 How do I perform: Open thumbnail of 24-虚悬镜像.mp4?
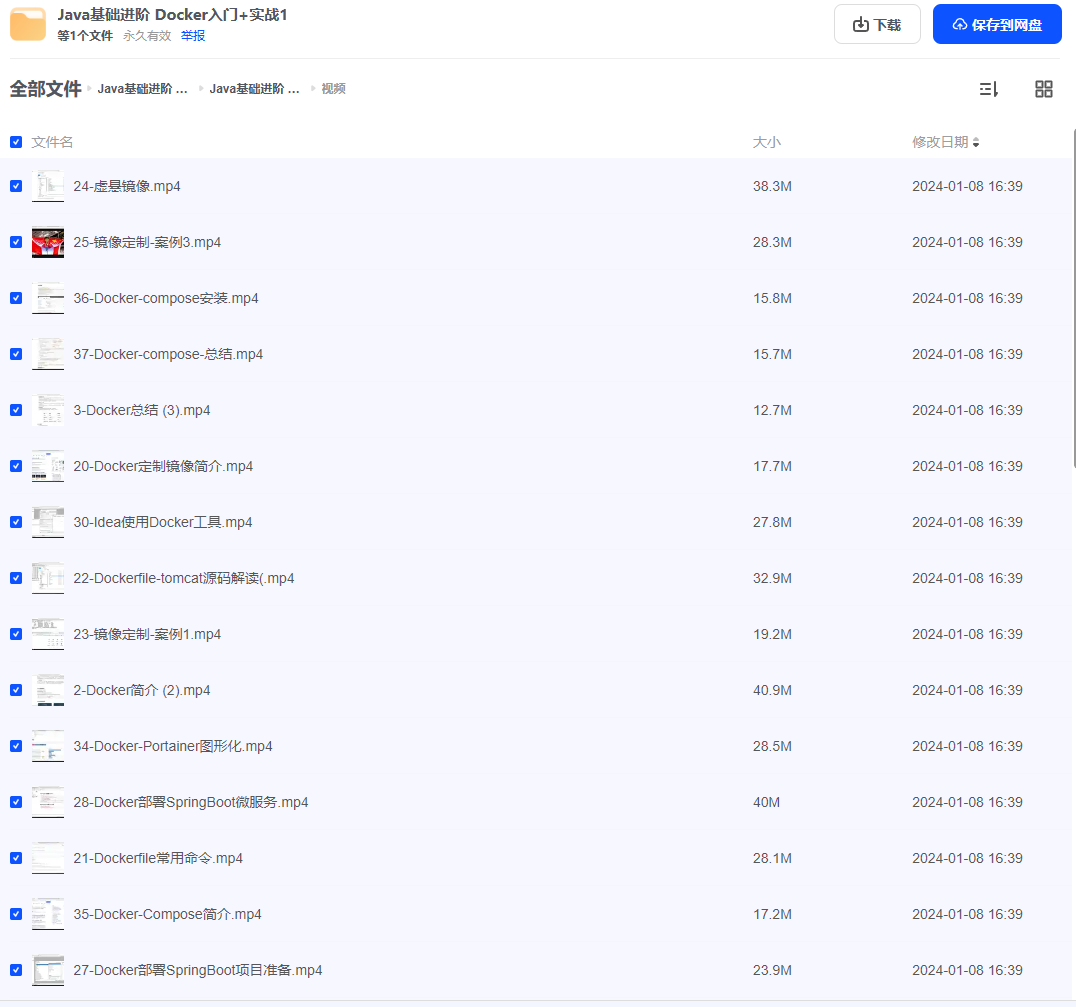48,186
